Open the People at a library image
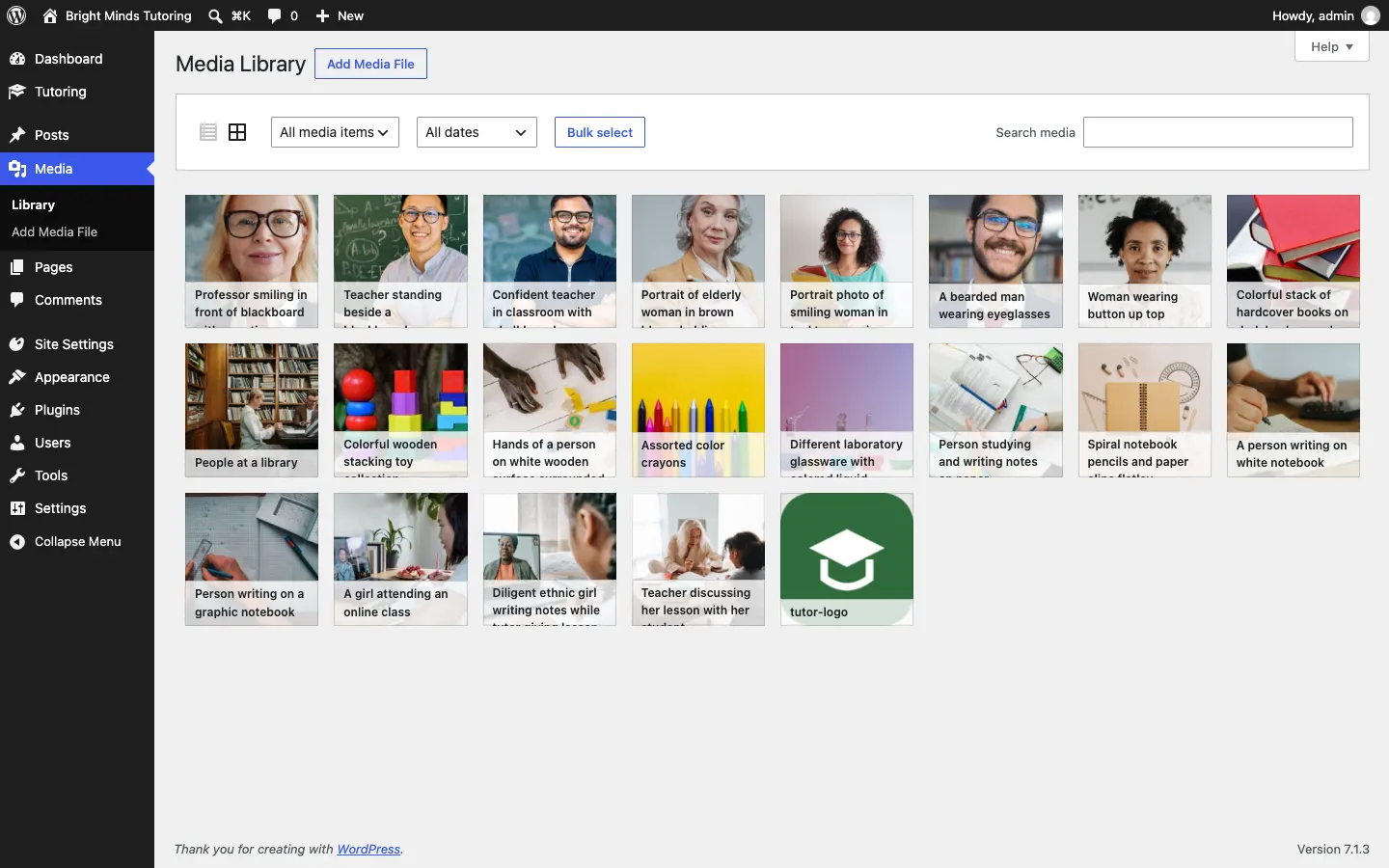Viewport: 1389px width, 868px height. [252, 410]
